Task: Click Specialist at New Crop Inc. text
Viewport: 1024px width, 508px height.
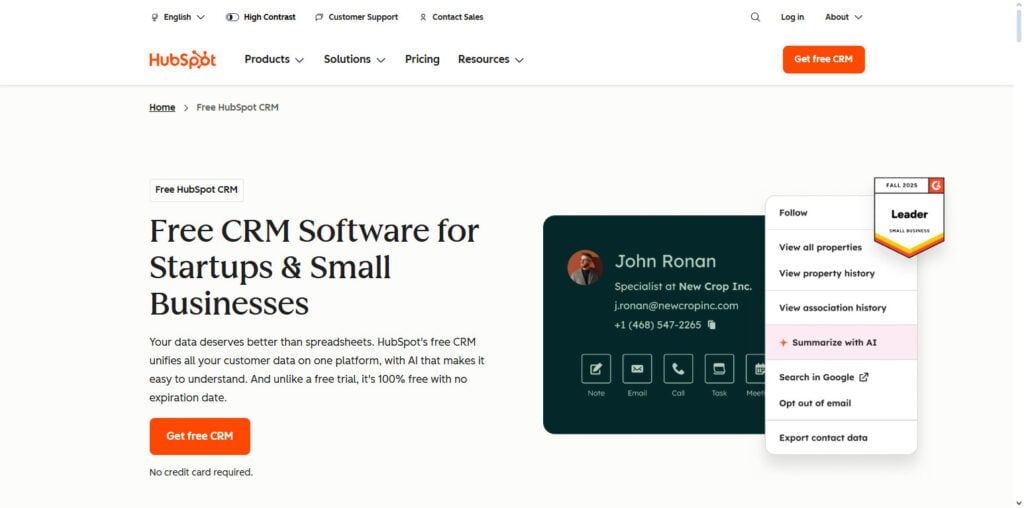Action: (x=683, y=287)
